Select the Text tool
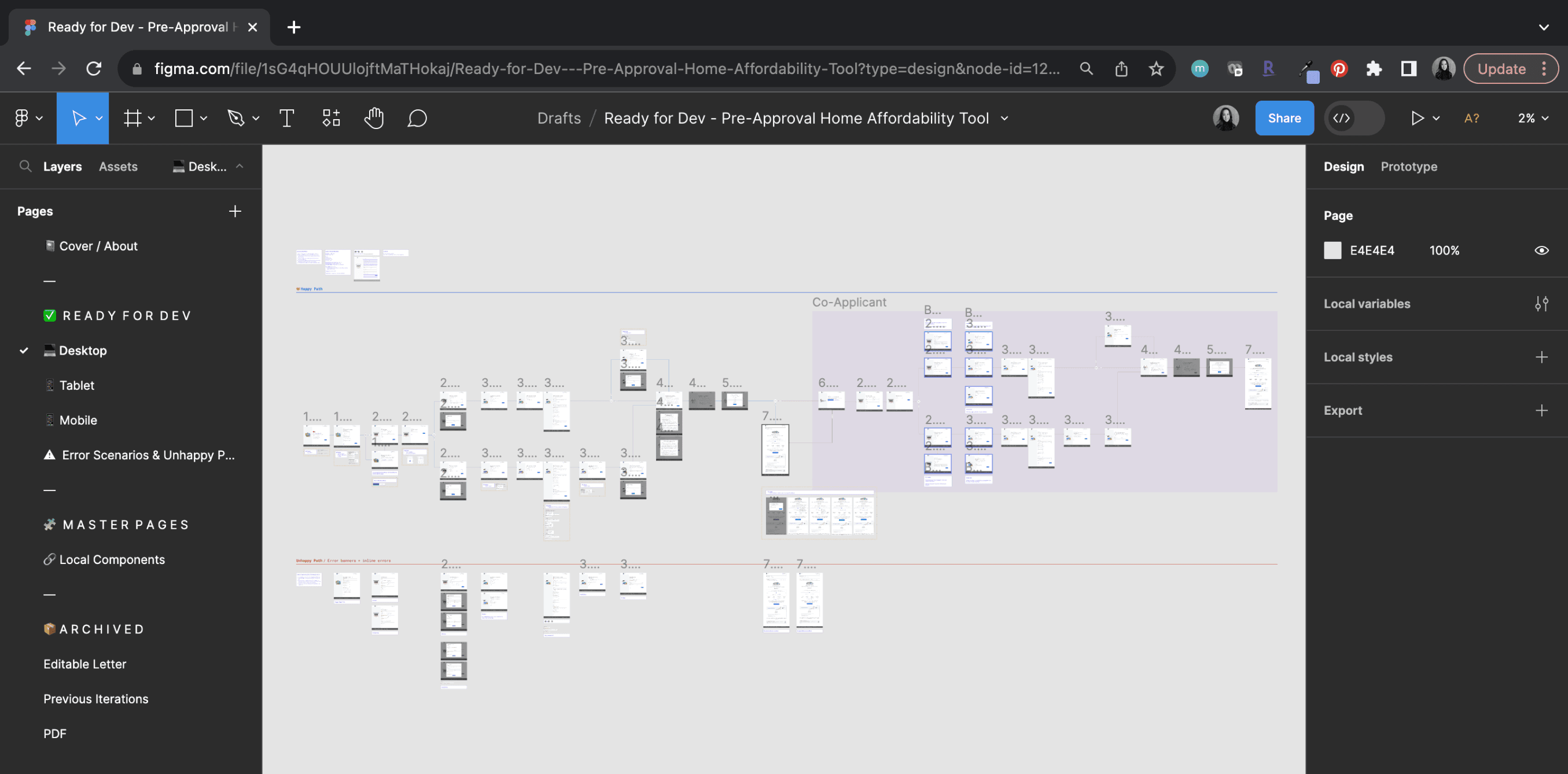 click(287, 118)
